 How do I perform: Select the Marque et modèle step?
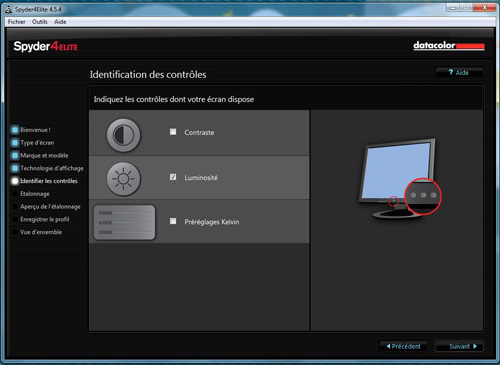click(44, 156)
